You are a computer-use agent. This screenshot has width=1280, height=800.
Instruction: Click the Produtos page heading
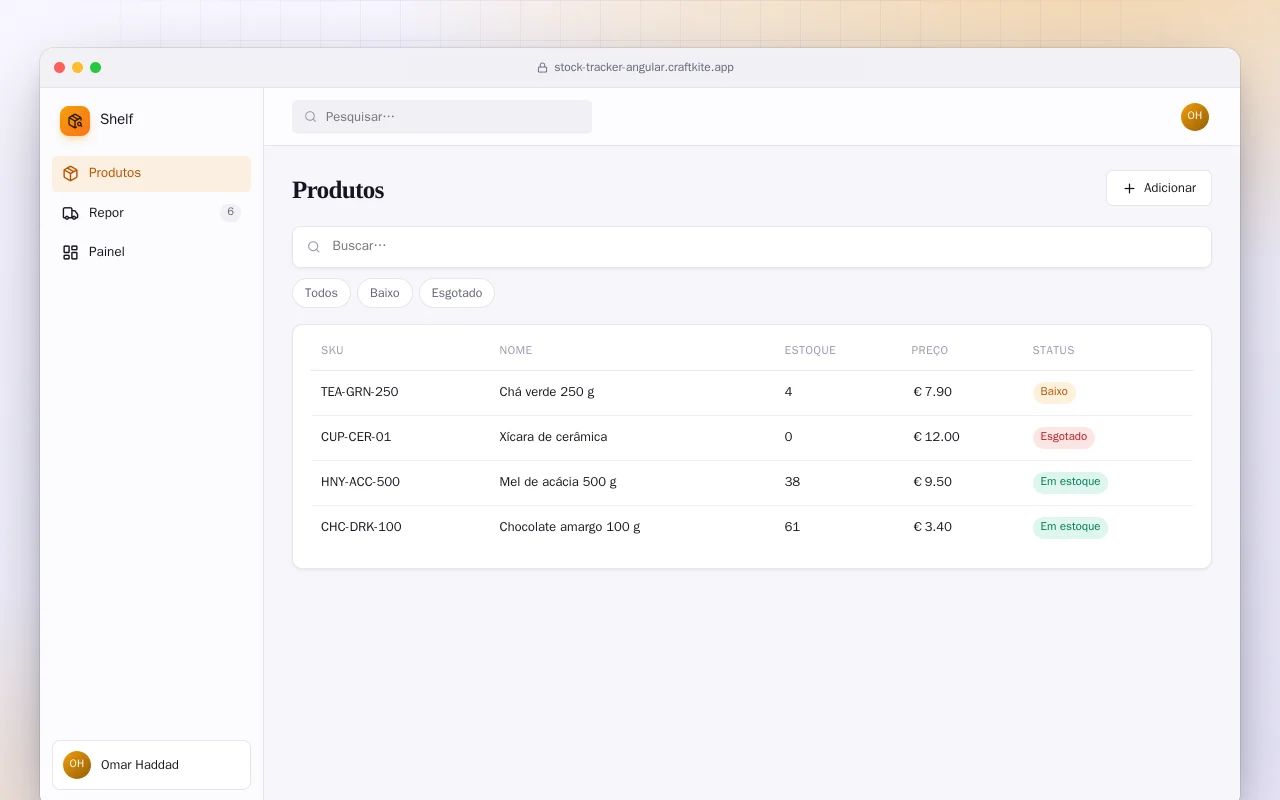point(338,190)
